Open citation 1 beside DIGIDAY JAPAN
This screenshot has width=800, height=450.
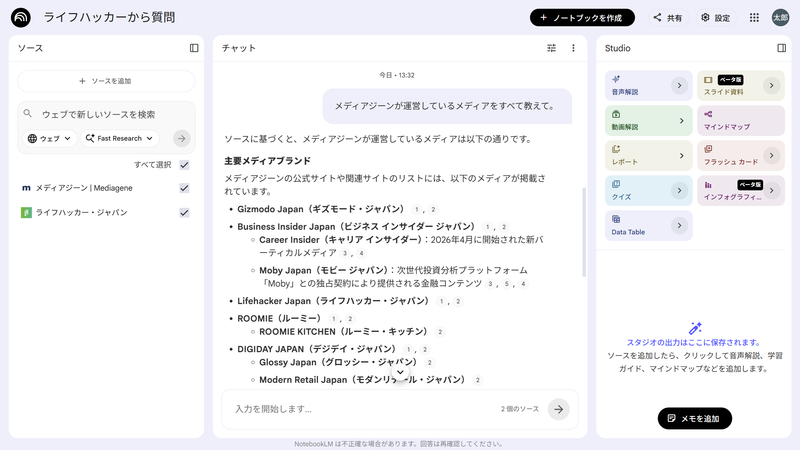(x=408, y=349)
